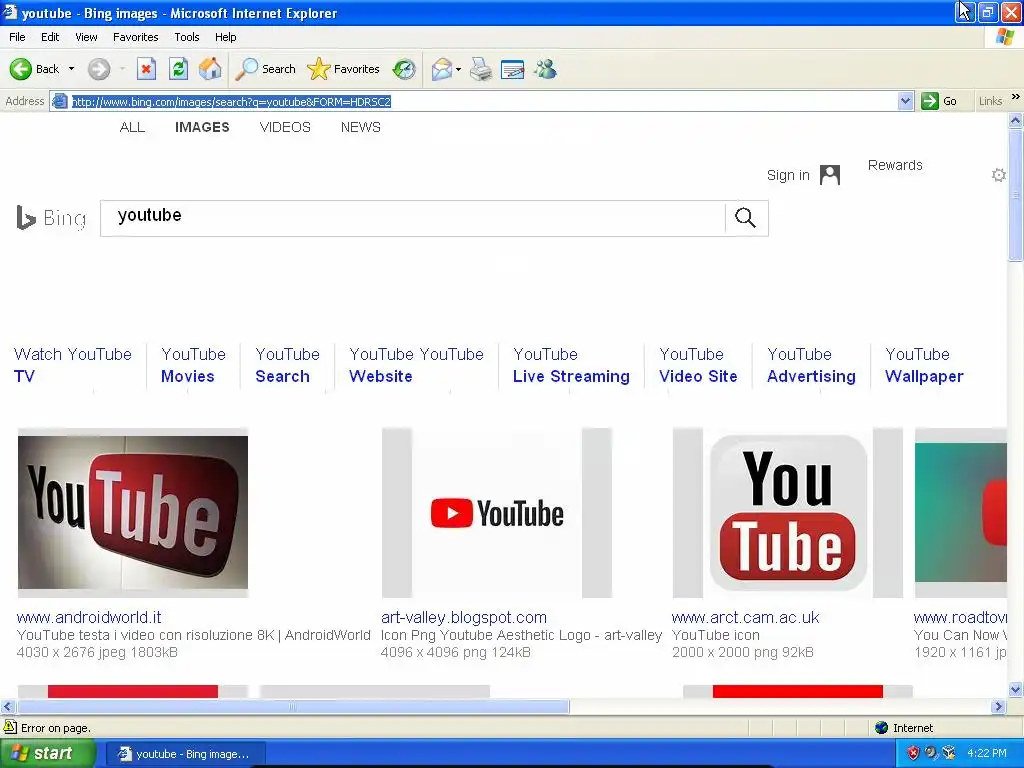Expand the Links toolbar chevron

click(1016, 97)
